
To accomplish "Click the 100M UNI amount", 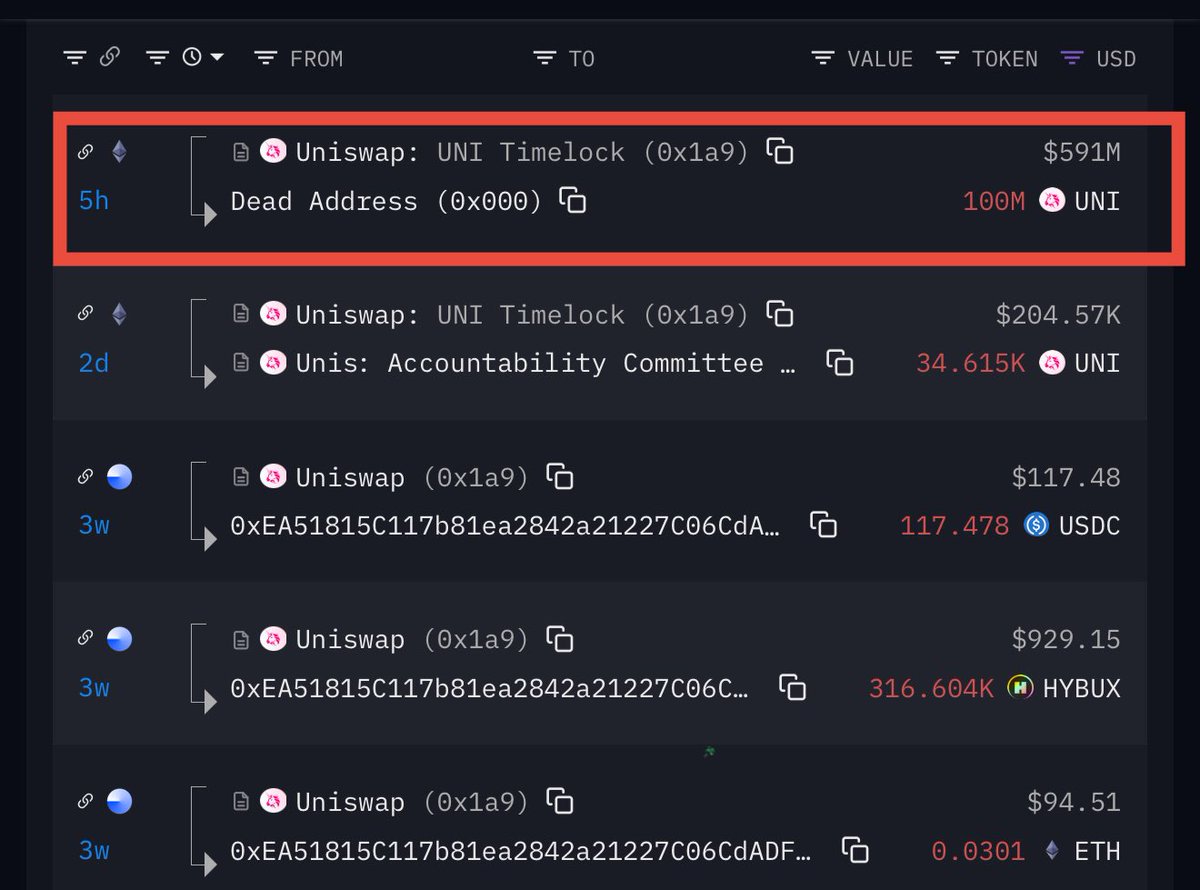I will [993, 201].
